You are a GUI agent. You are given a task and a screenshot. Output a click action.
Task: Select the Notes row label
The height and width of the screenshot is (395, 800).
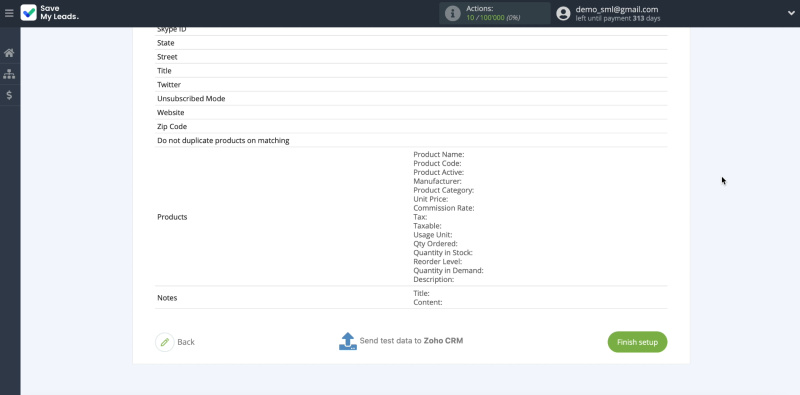coord(167,298)
